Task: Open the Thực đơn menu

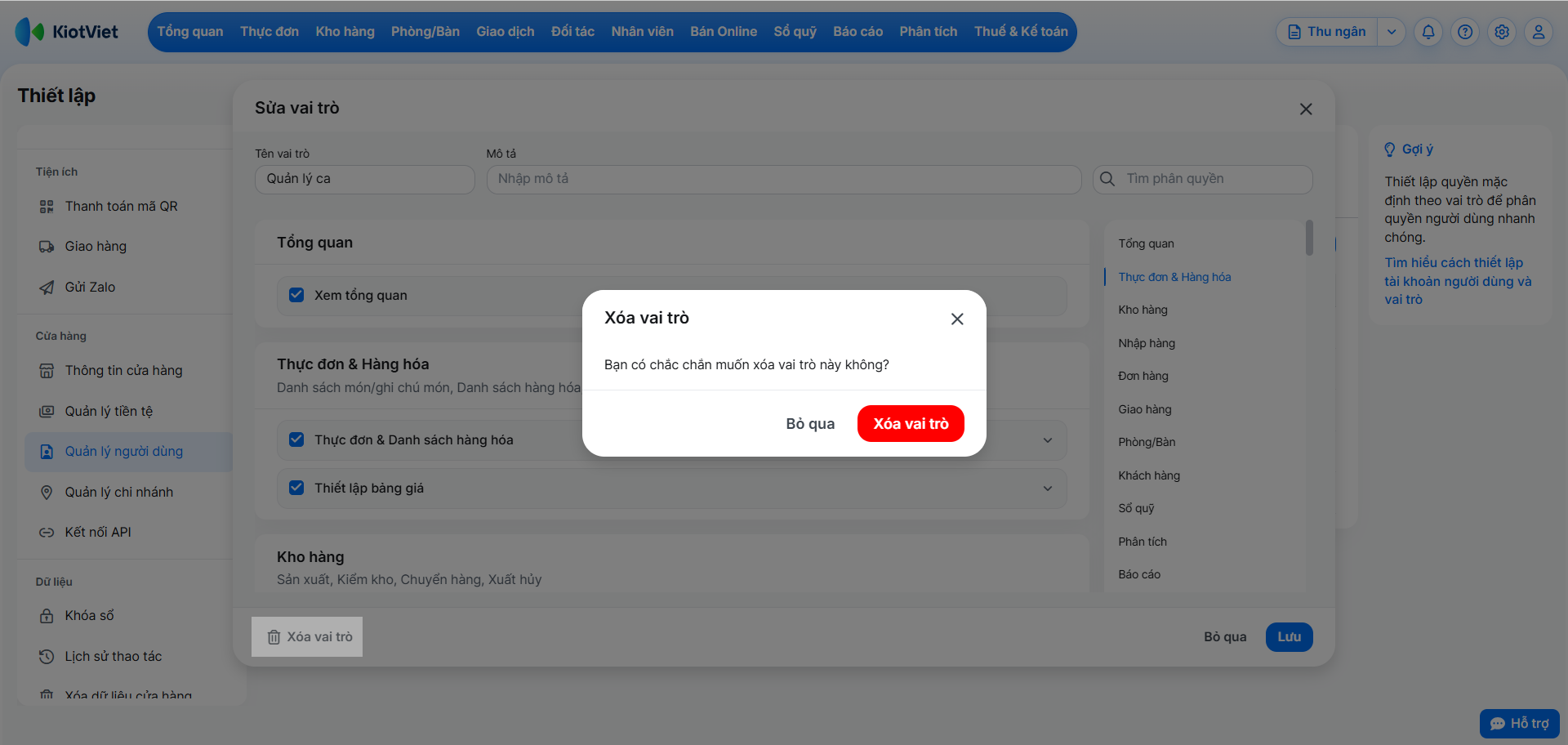Action: (269, 32)
